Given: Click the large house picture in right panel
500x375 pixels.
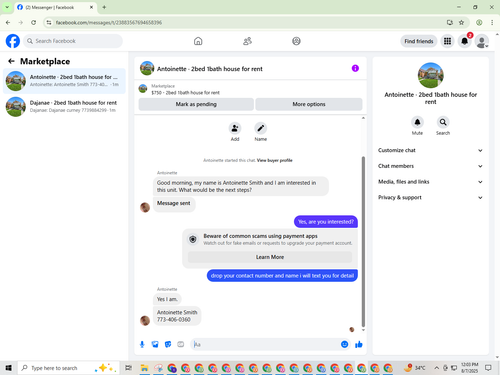Looking at the screenshot, I should pyautogui.click(x=430, y=75).
